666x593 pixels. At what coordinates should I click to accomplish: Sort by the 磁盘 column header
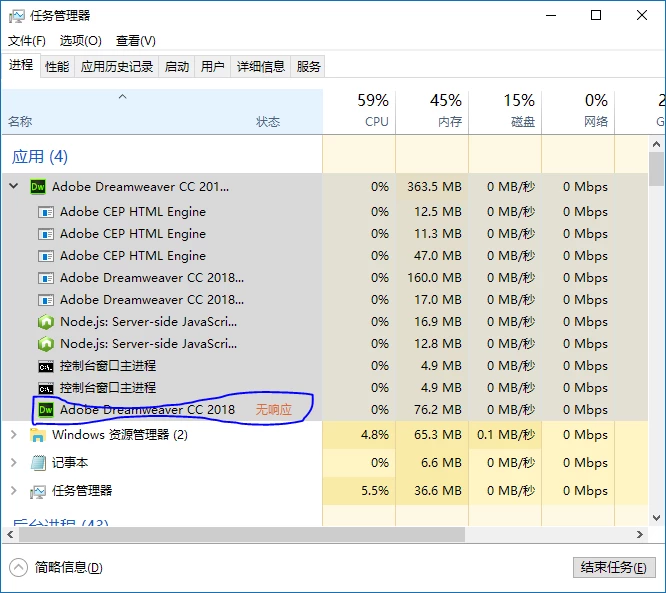pos(505,111)
